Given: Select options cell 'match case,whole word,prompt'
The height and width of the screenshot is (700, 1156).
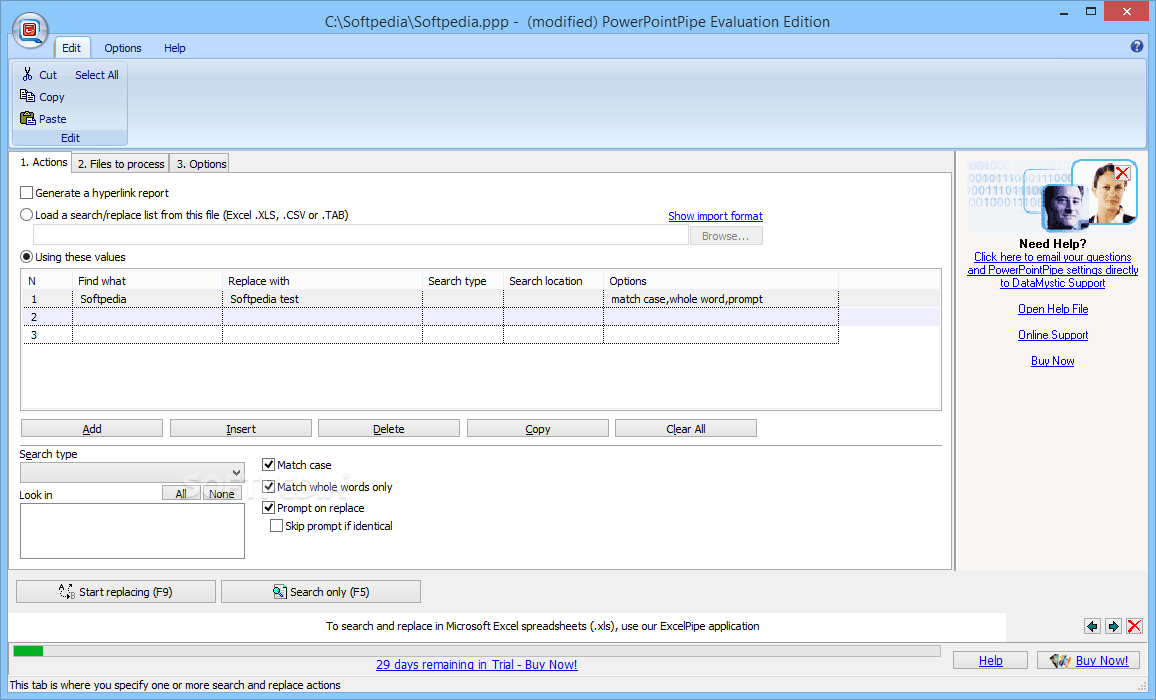Looking at the screenshot, I should click(721, 299).
